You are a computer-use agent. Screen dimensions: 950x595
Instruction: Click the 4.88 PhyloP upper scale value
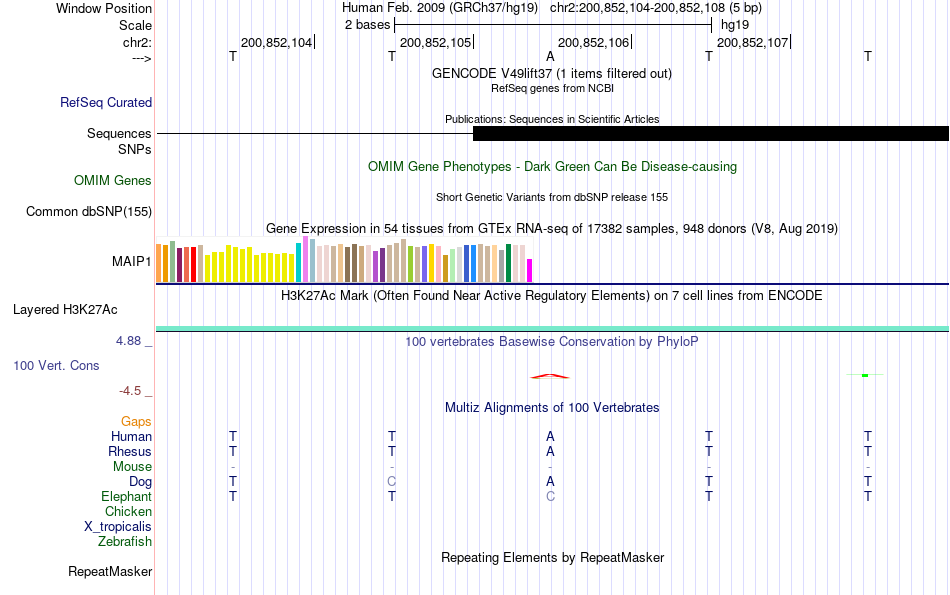tap(128, 341)
